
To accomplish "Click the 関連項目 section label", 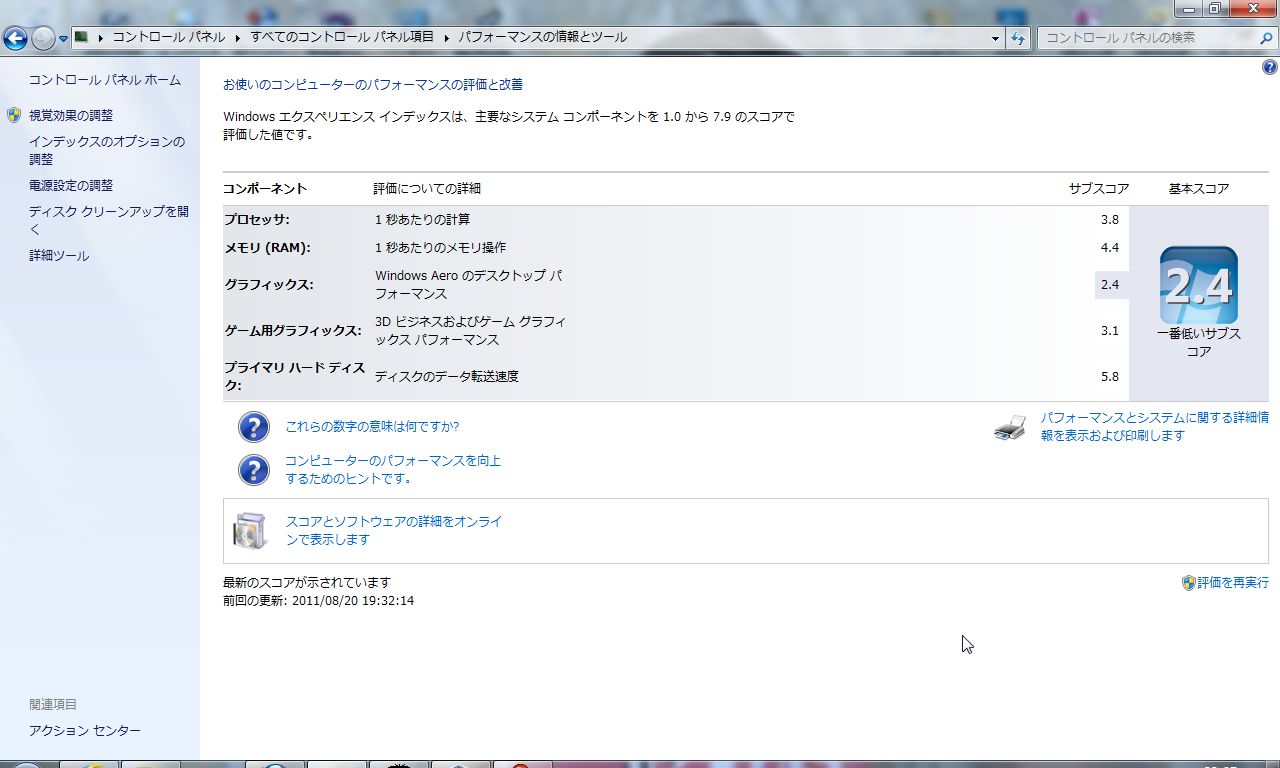I will pos(53,705).
